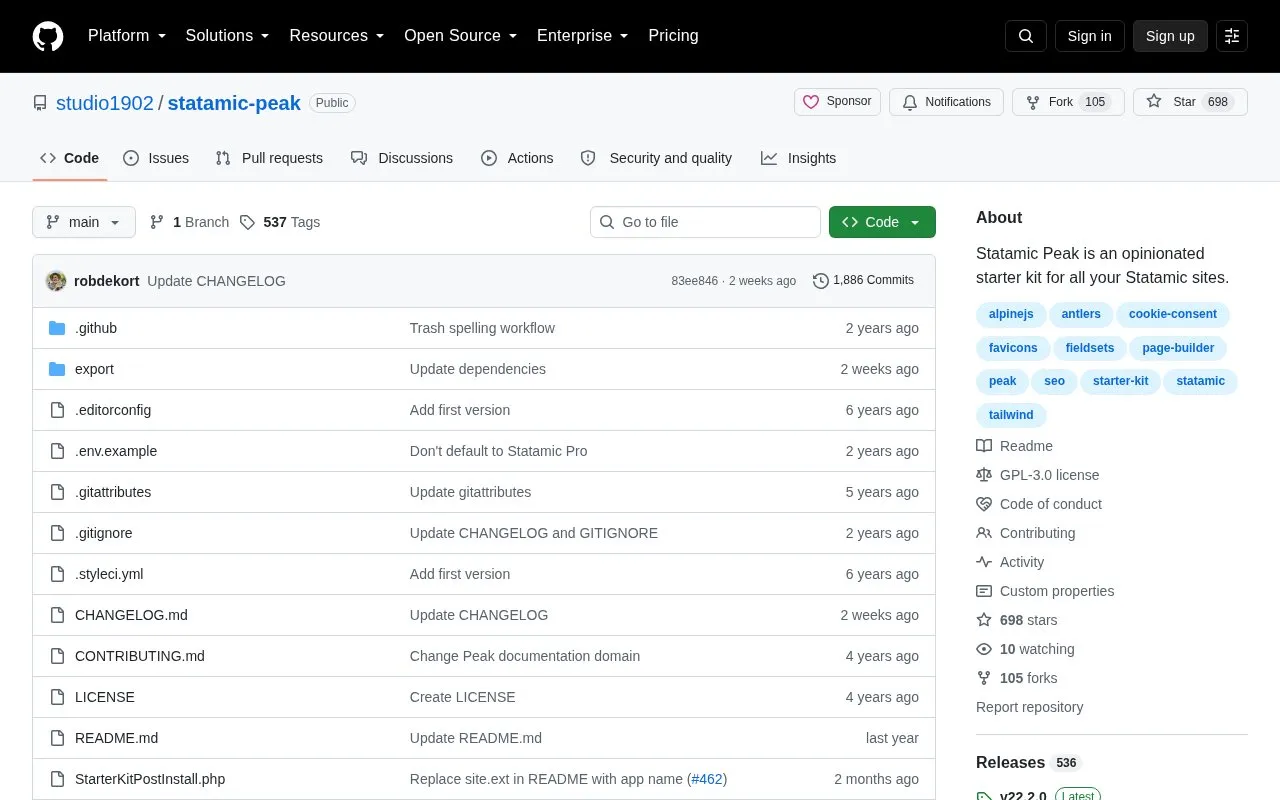Switch to the Issues tab
Image resolution: width=1280 pixels, height=800 pixels.
[x=156, y=158]
